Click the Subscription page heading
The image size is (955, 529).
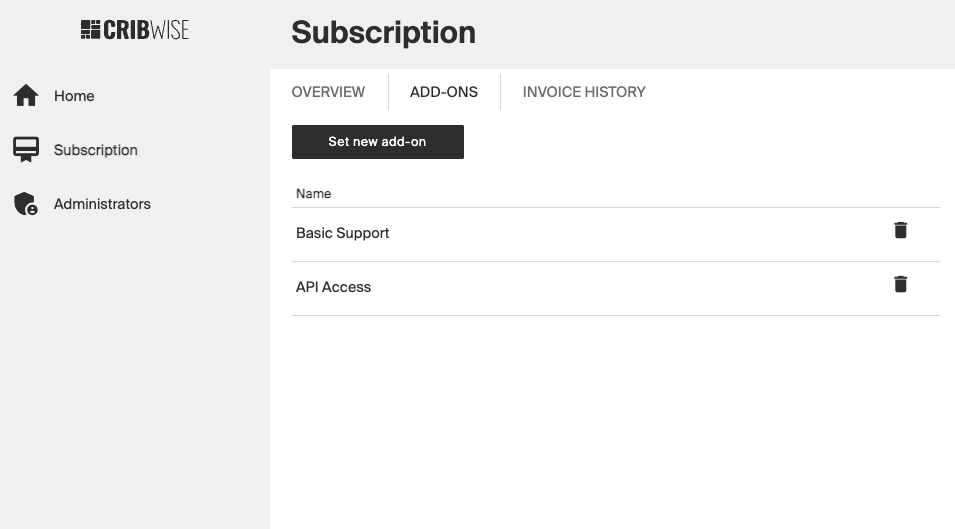(x=383, y=32)
